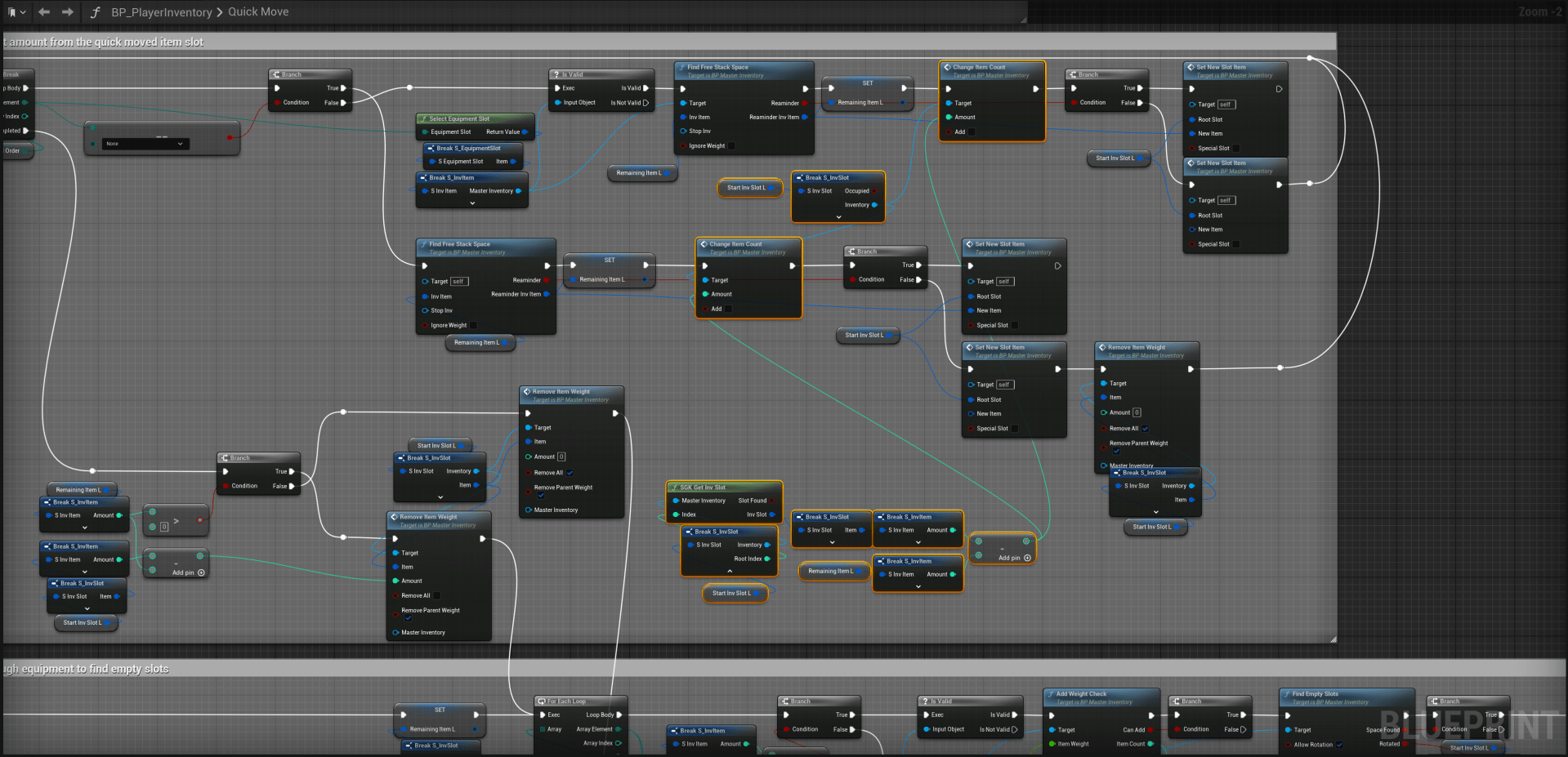
Task: Click the Index input pin on SGK Get Inv Slot
Action: [676, 514]
